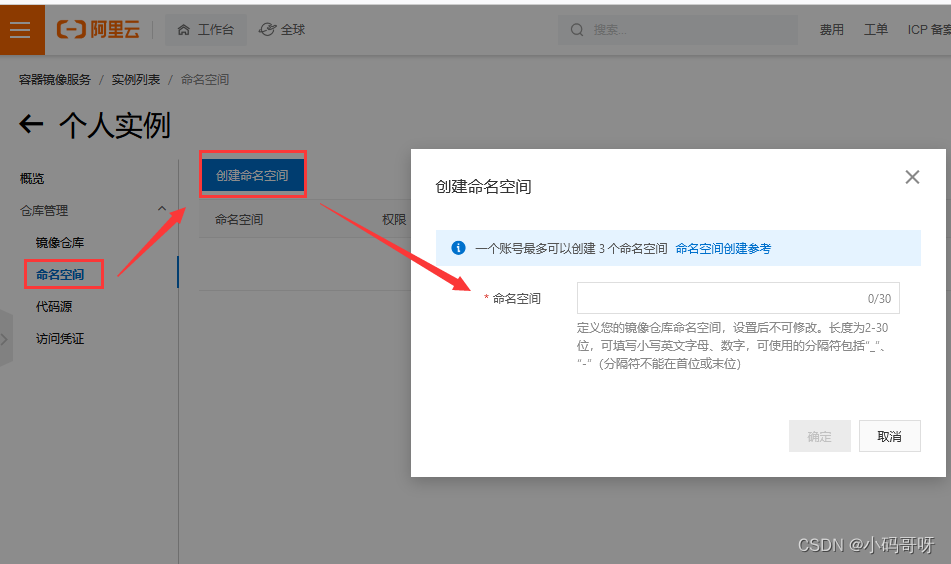Click the top search box
Image resolution: width=951 pixels, height=564 pixels.
677,30
